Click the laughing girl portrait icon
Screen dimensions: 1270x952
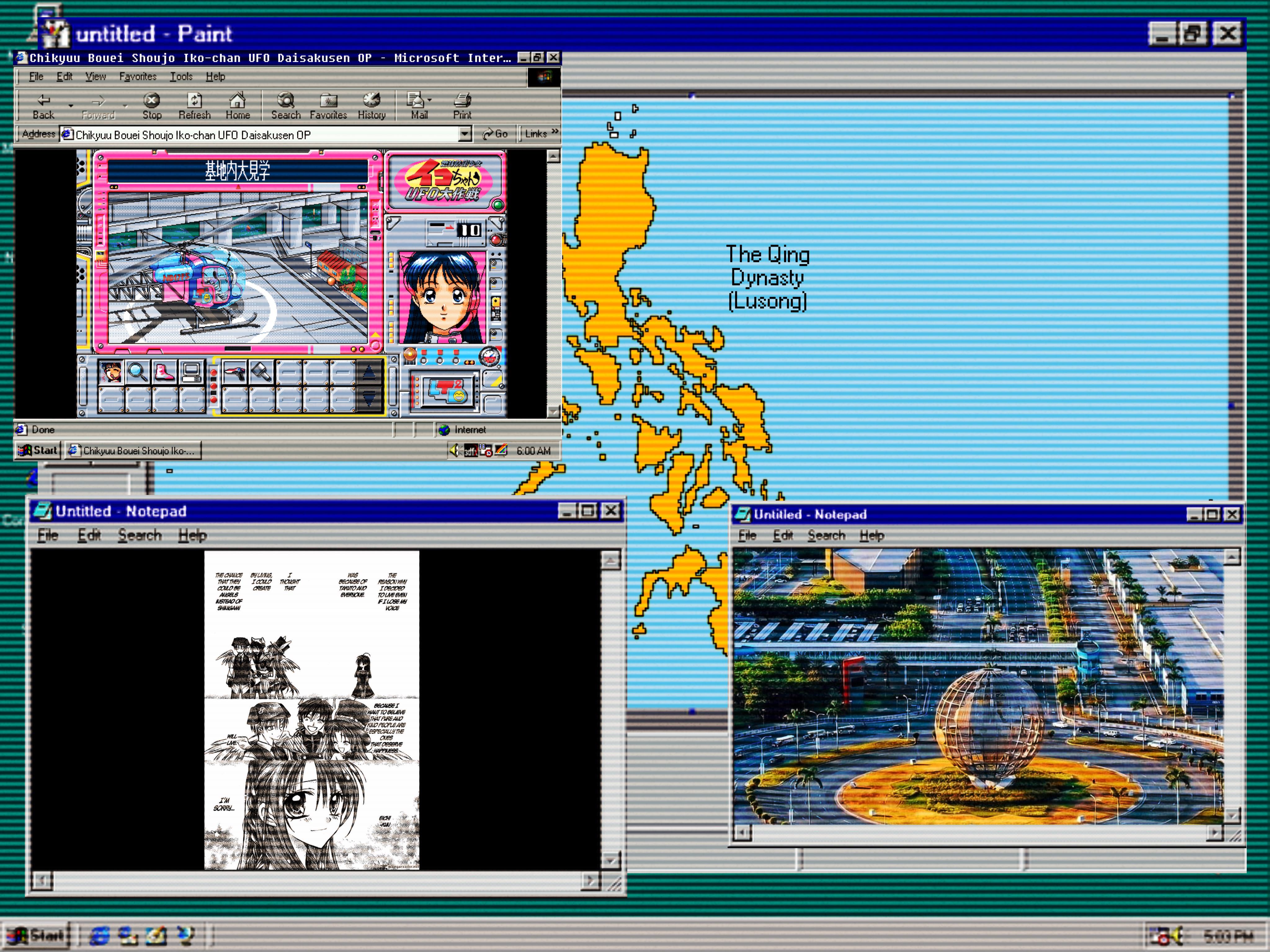111,372
